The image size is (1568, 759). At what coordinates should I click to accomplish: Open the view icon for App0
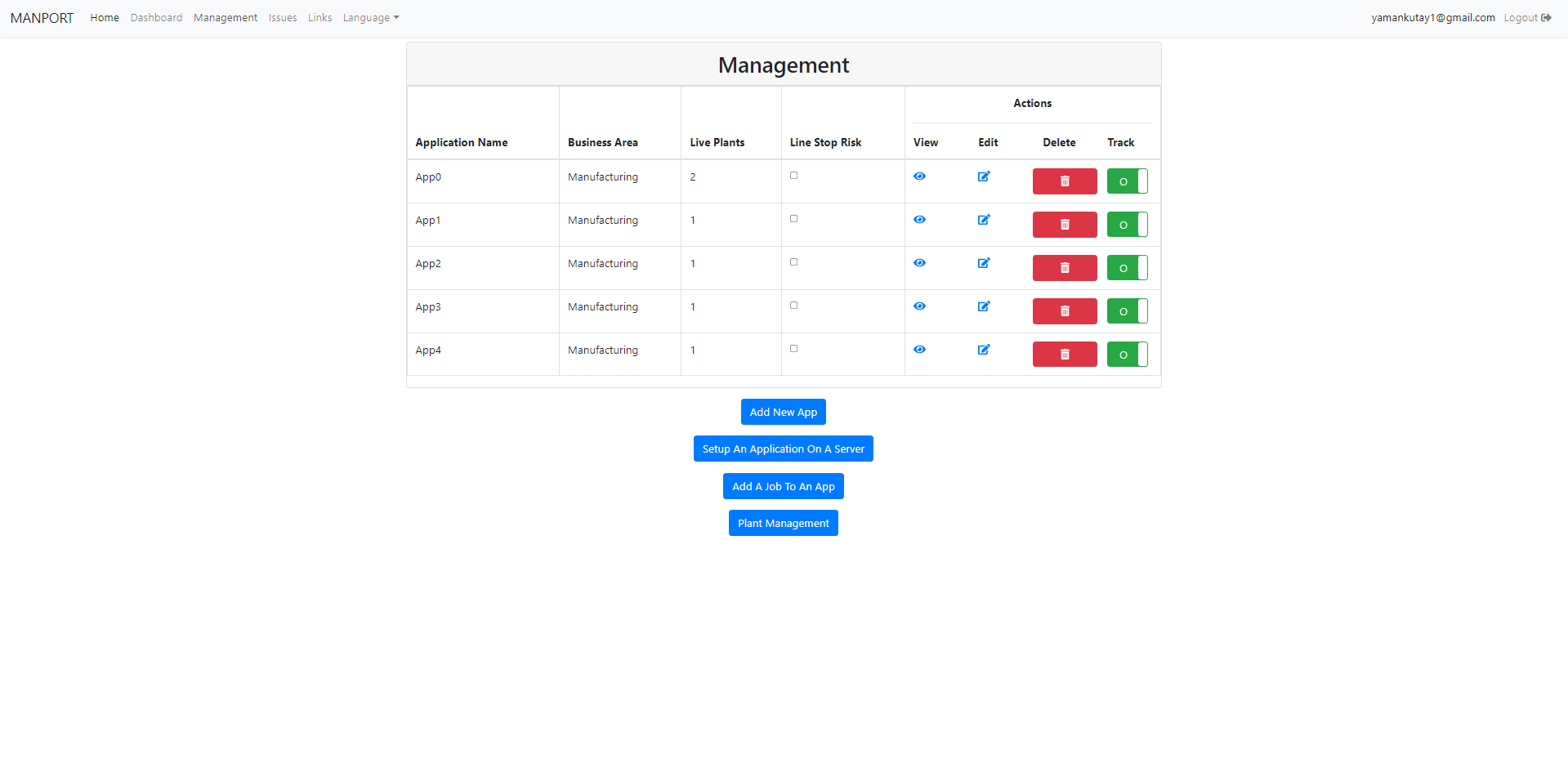click(x=919, y=176)
